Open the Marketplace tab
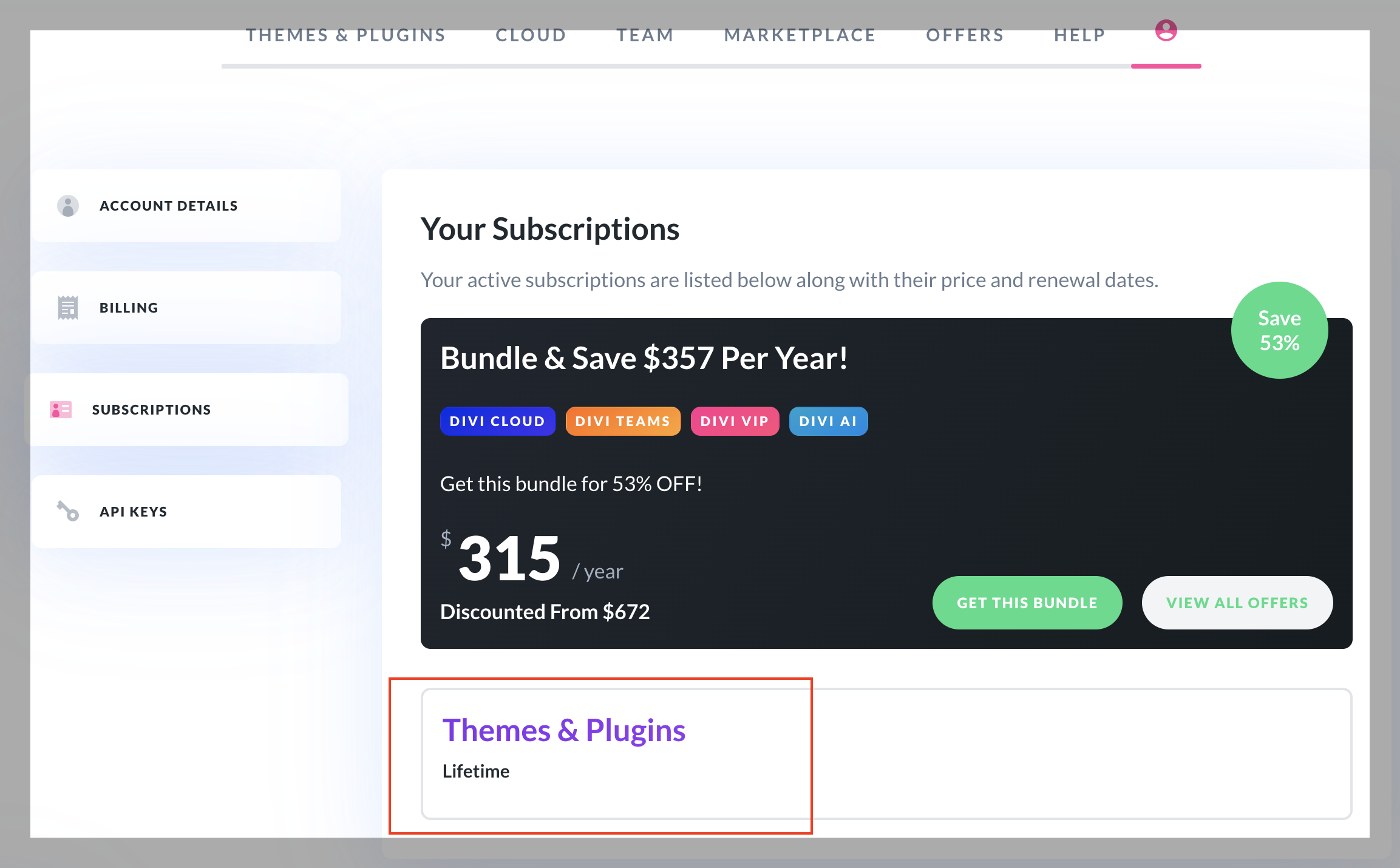Screen dimensions: 1400x868 pos(800,35)
